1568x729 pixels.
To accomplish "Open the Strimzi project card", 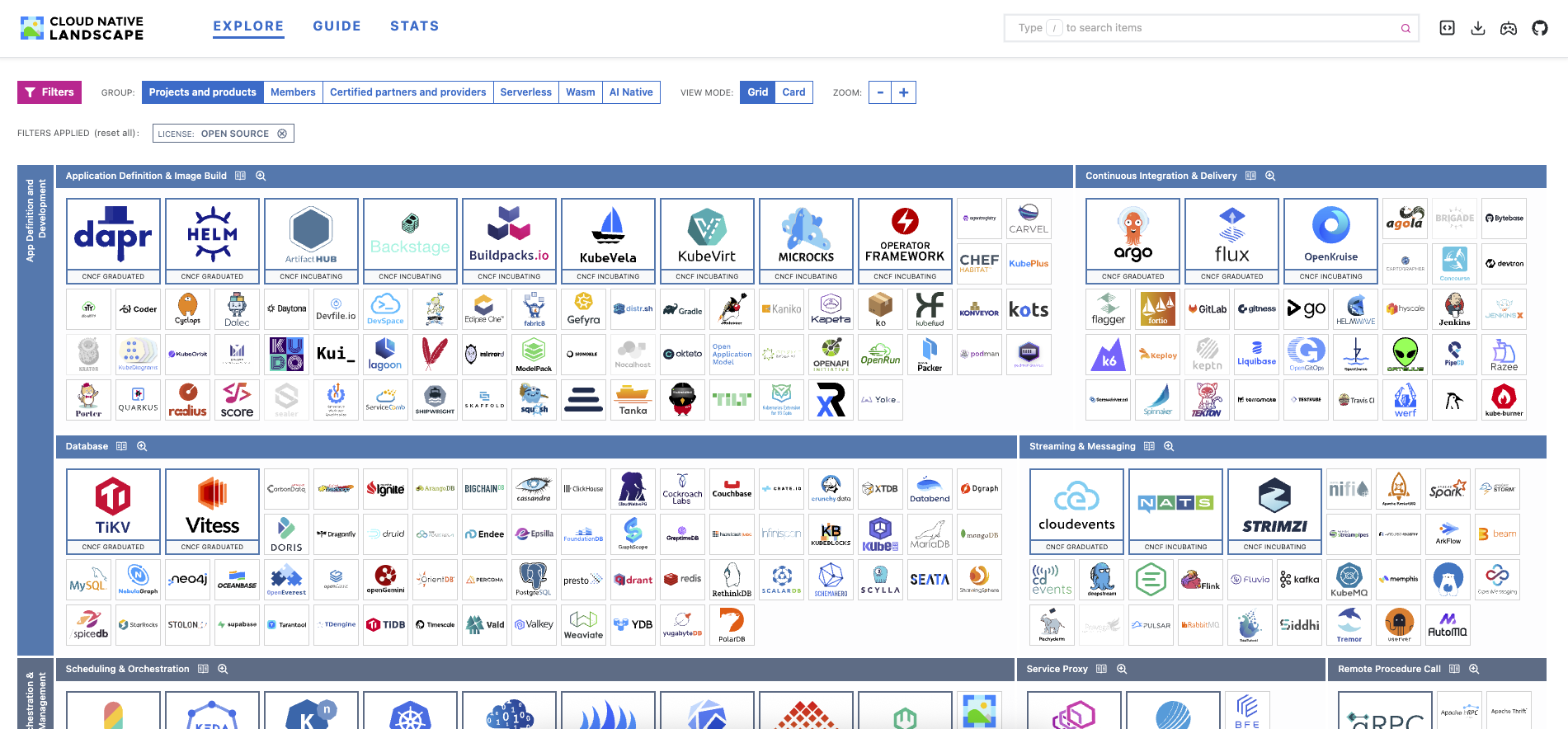I will pos(1274,511).
